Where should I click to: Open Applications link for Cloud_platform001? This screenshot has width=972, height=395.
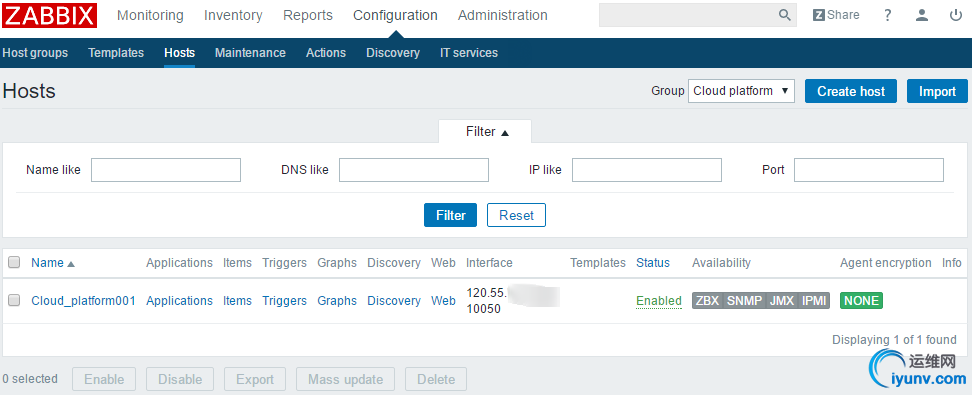[x=179, y=301]
